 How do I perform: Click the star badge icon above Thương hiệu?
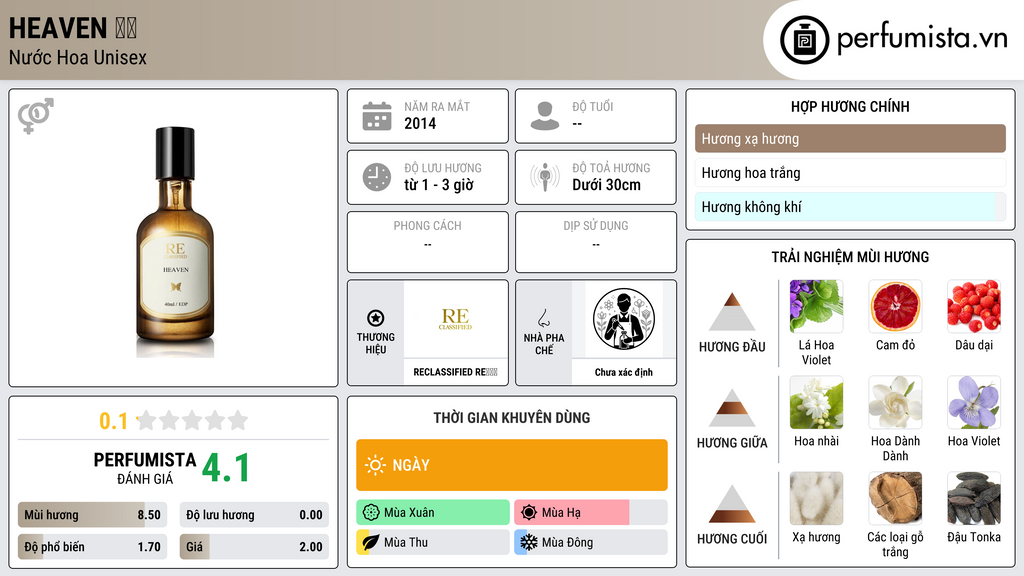[x=376, y=318]
